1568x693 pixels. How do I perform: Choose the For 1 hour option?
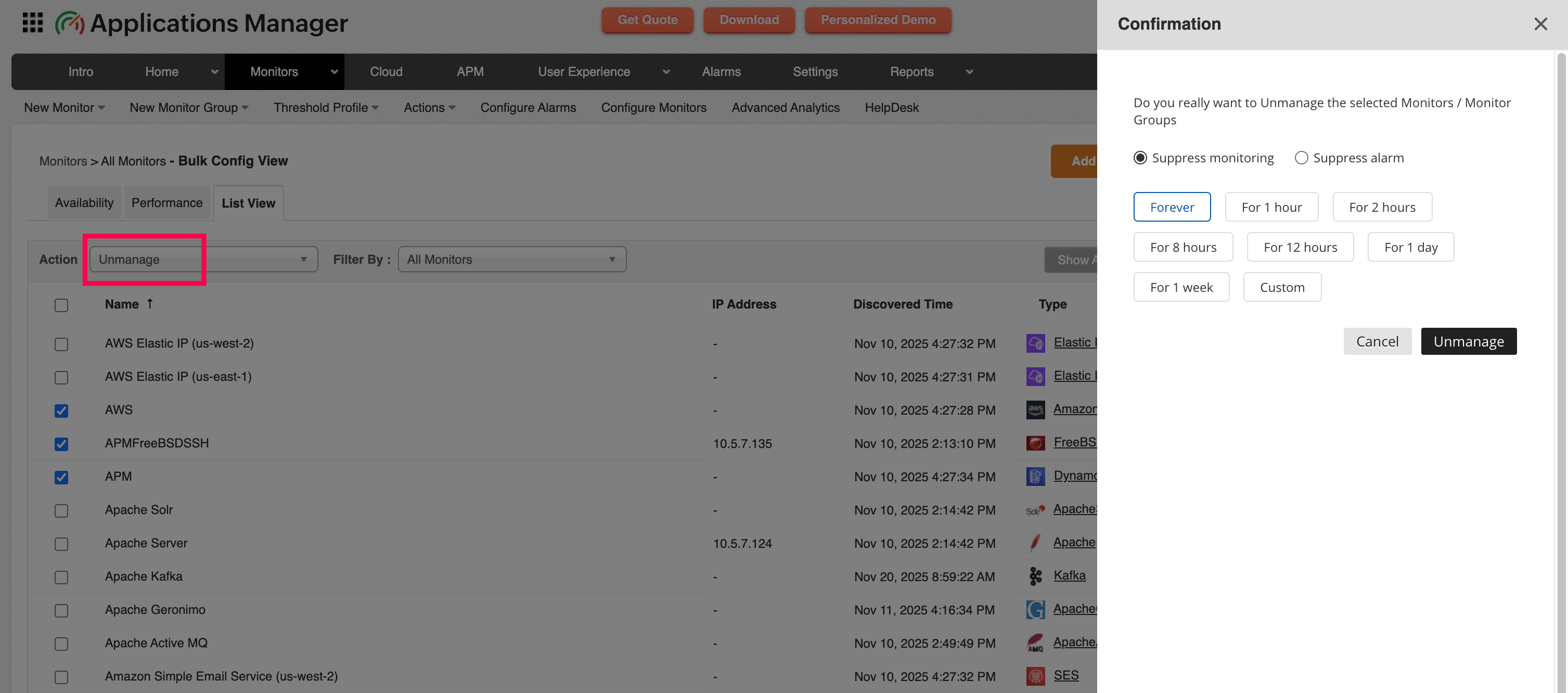(x=1271, y=207)
